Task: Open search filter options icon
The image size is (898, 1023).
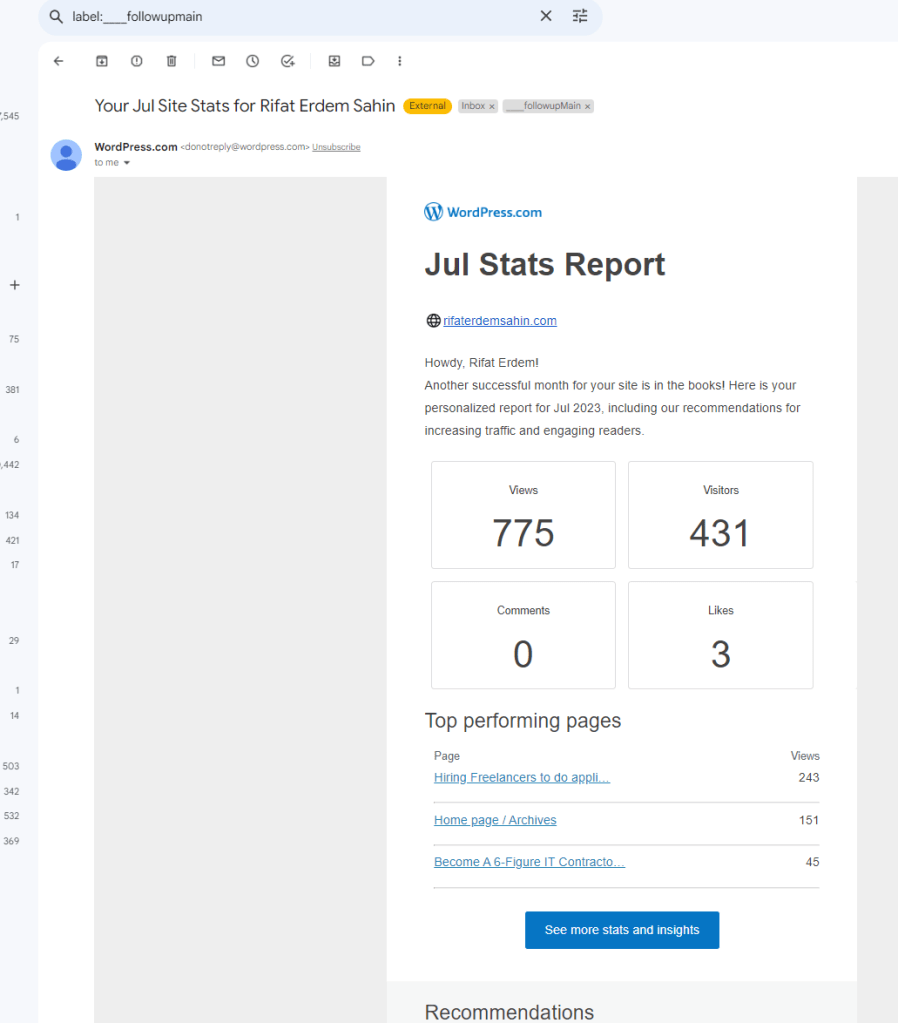Action: click(580, 16)
